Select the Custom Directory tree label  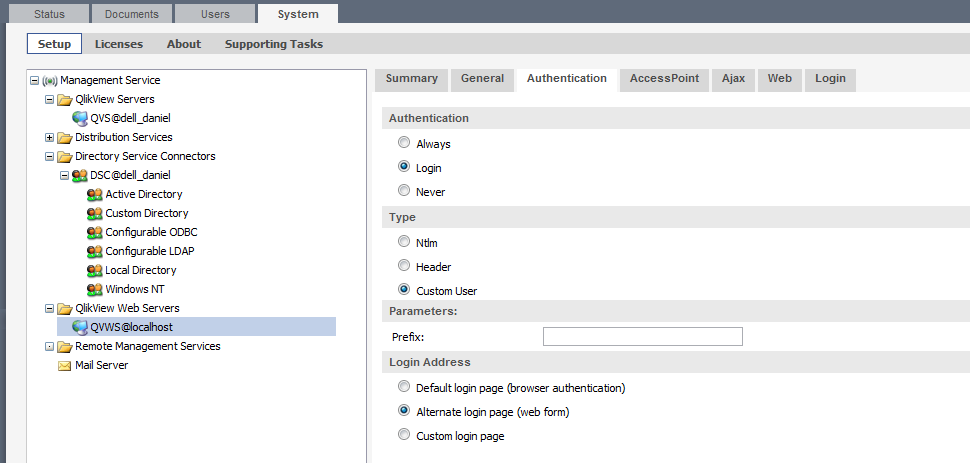[x=147, y=214]
